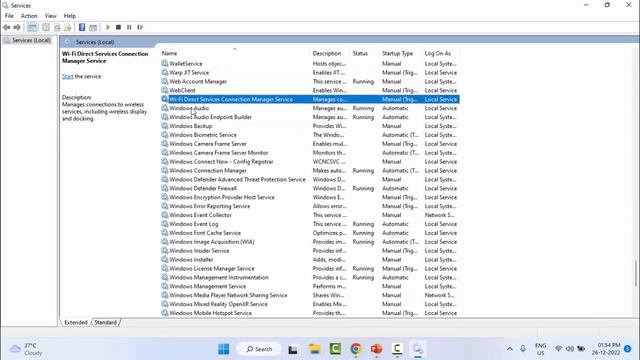Select Windows Insider Service row
This screenshot has width=640, height=360.
(x=310, y=251)
